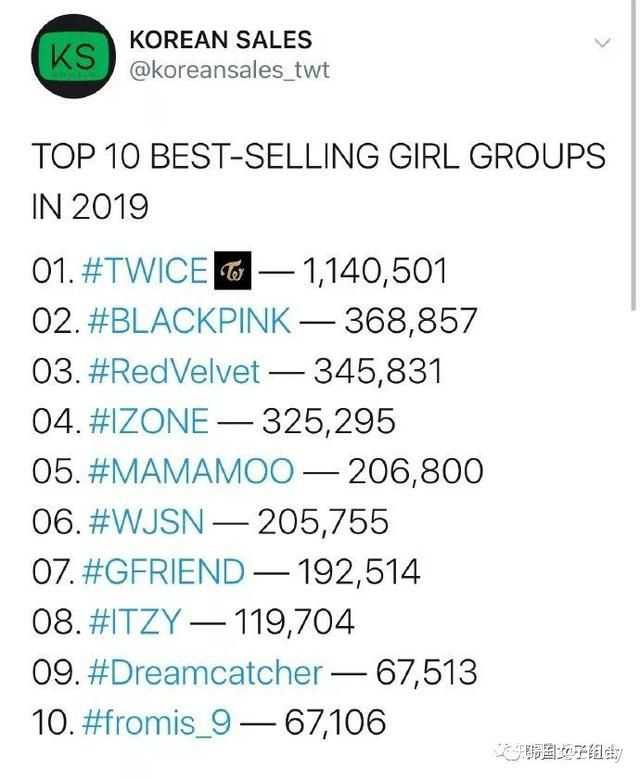The width and height of the screenshot is (640, 780).
Task: Open the #Dreamcatcher hashtag
Action: [205, 673]
